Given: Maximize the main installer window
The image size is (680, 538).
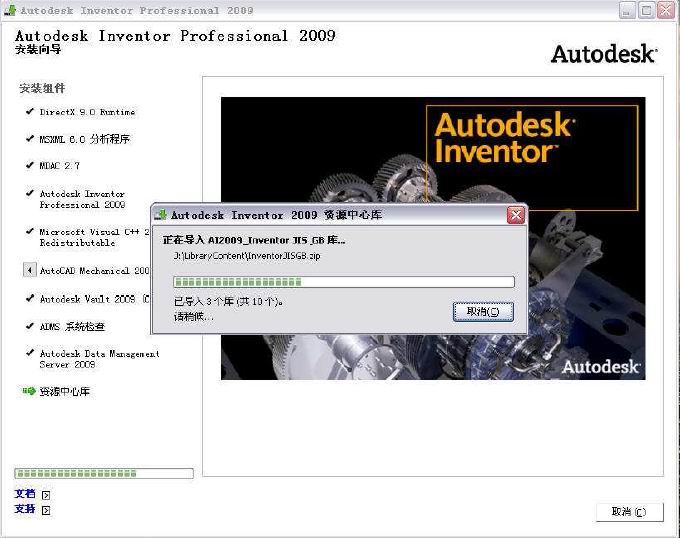Looking at the screenshot, I should click(x=646, y=10).
